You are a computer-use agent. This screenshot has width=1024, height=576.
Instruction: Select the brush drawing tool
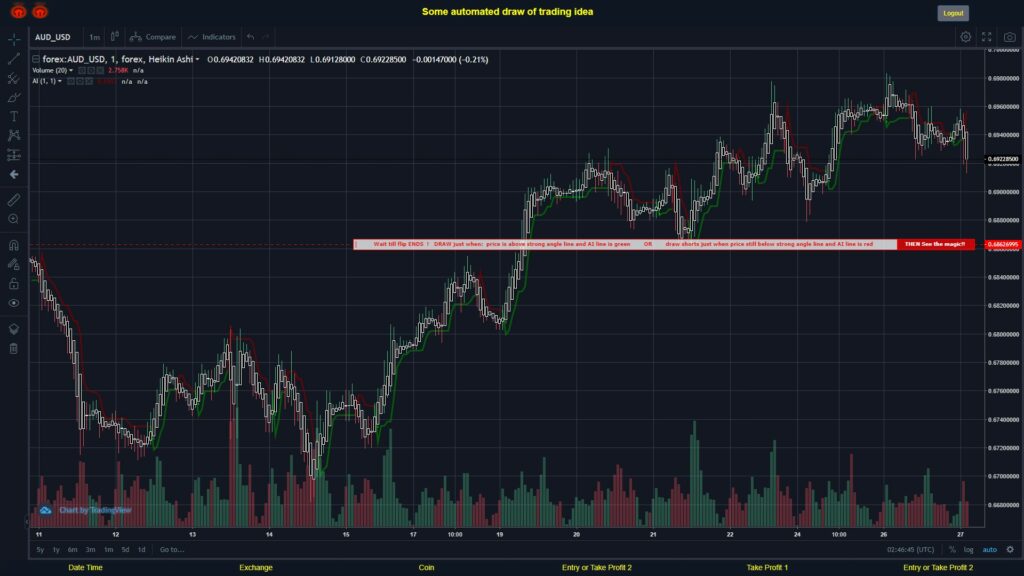click(x=14, y=97)
